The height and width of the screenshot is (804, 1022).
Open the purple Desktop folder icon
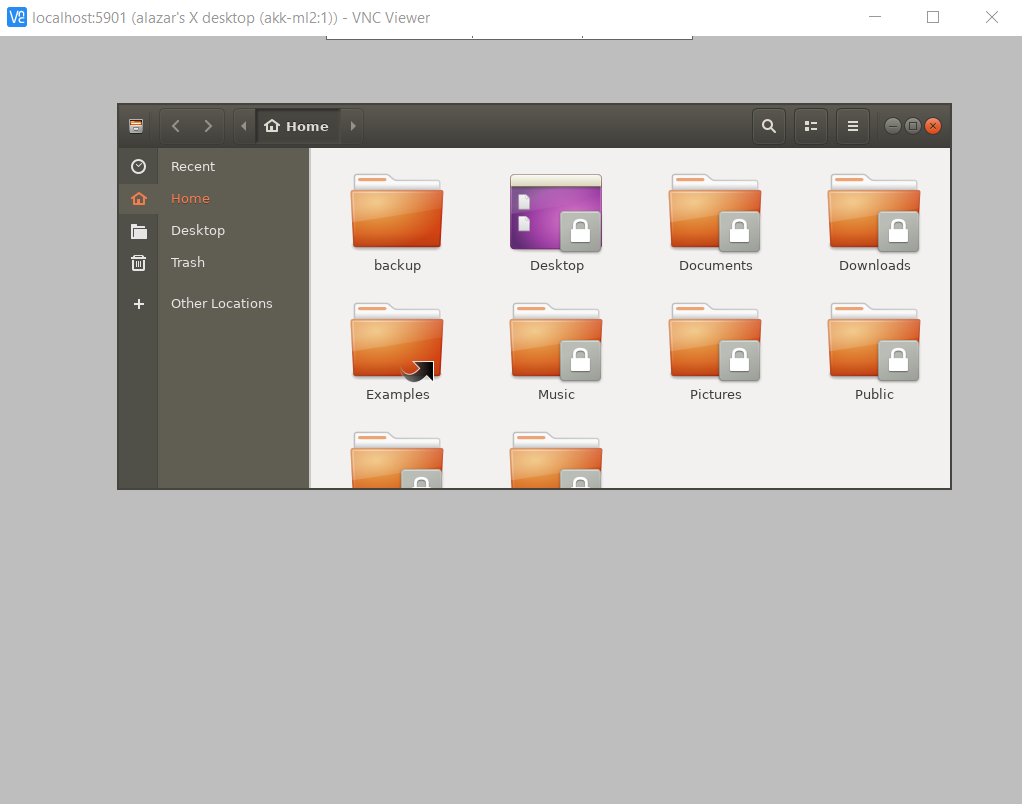pos(556,212)
